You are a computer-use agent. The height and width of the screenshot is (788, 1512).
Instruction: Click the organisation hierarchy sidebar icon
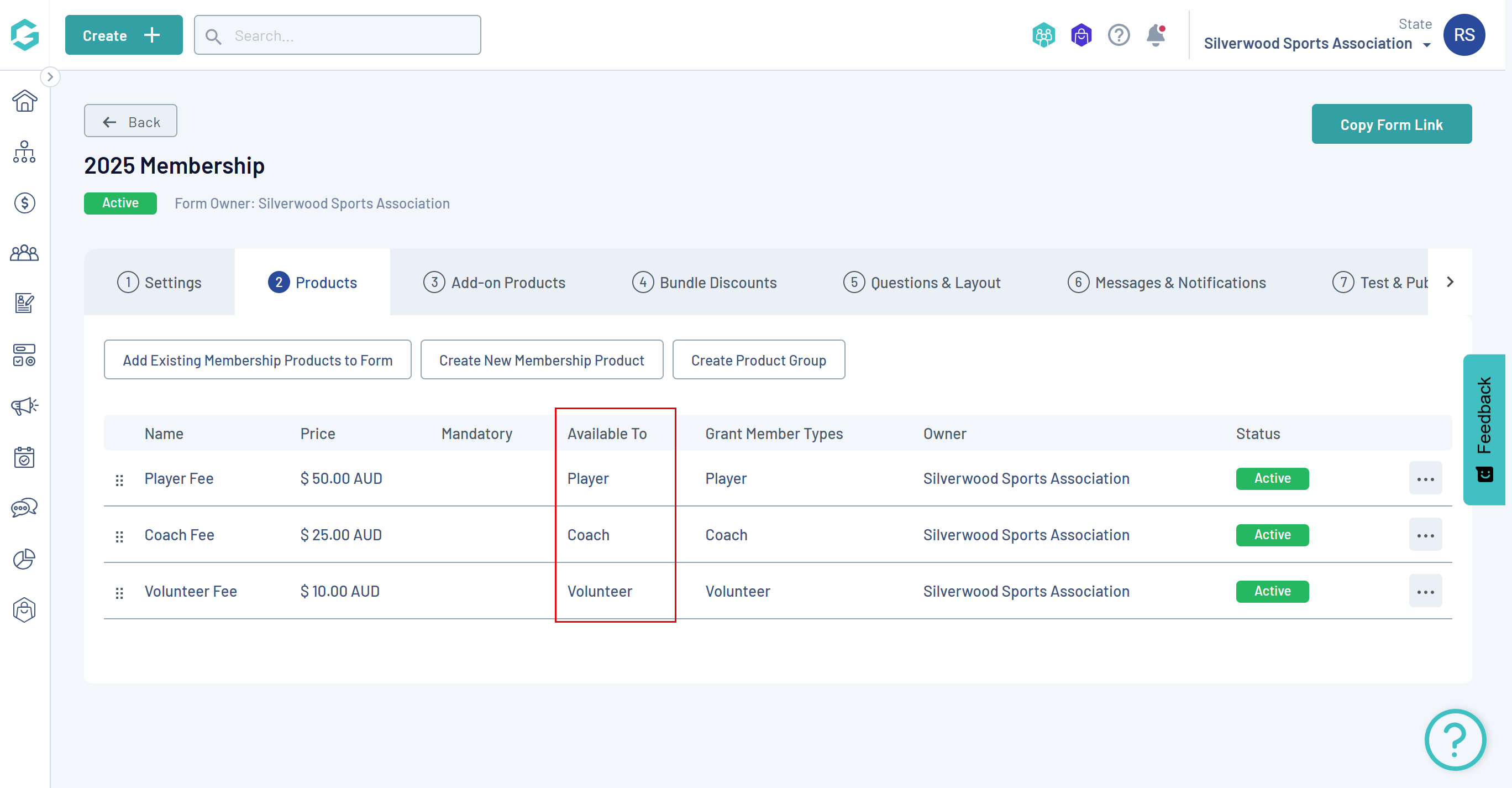pos(24,152)
